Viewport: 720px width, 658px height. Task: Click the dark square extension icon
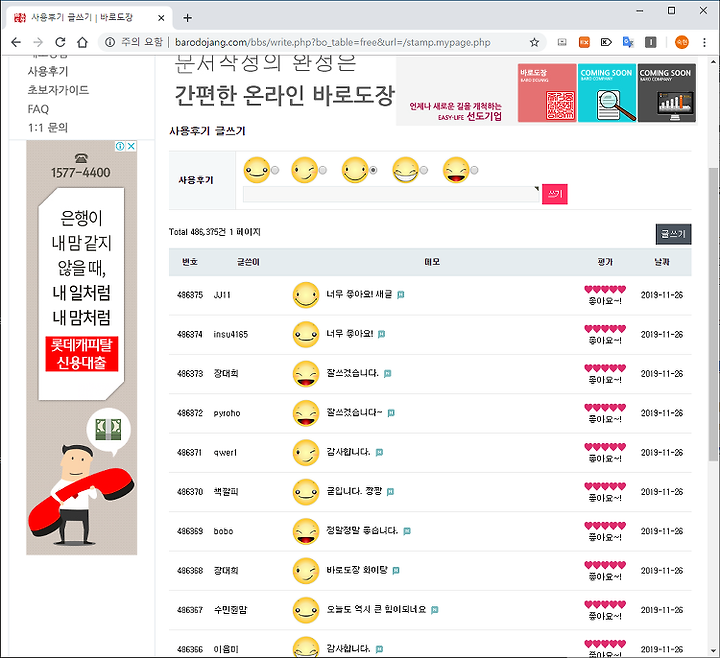coord(650,42)
